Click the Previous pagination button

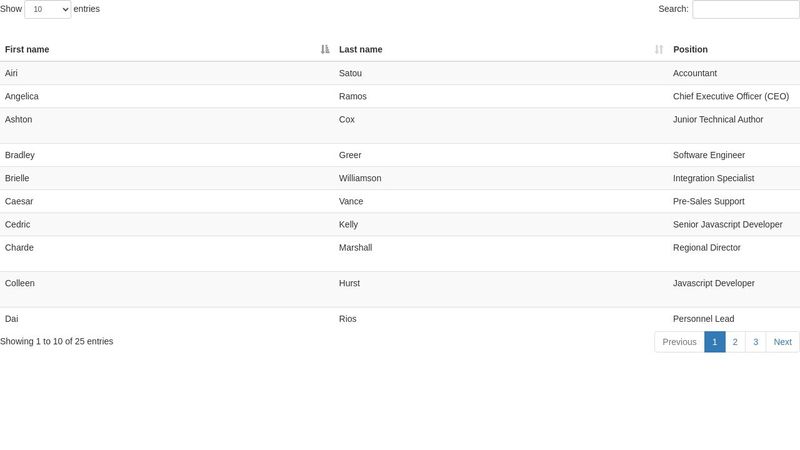pos(679,342)
